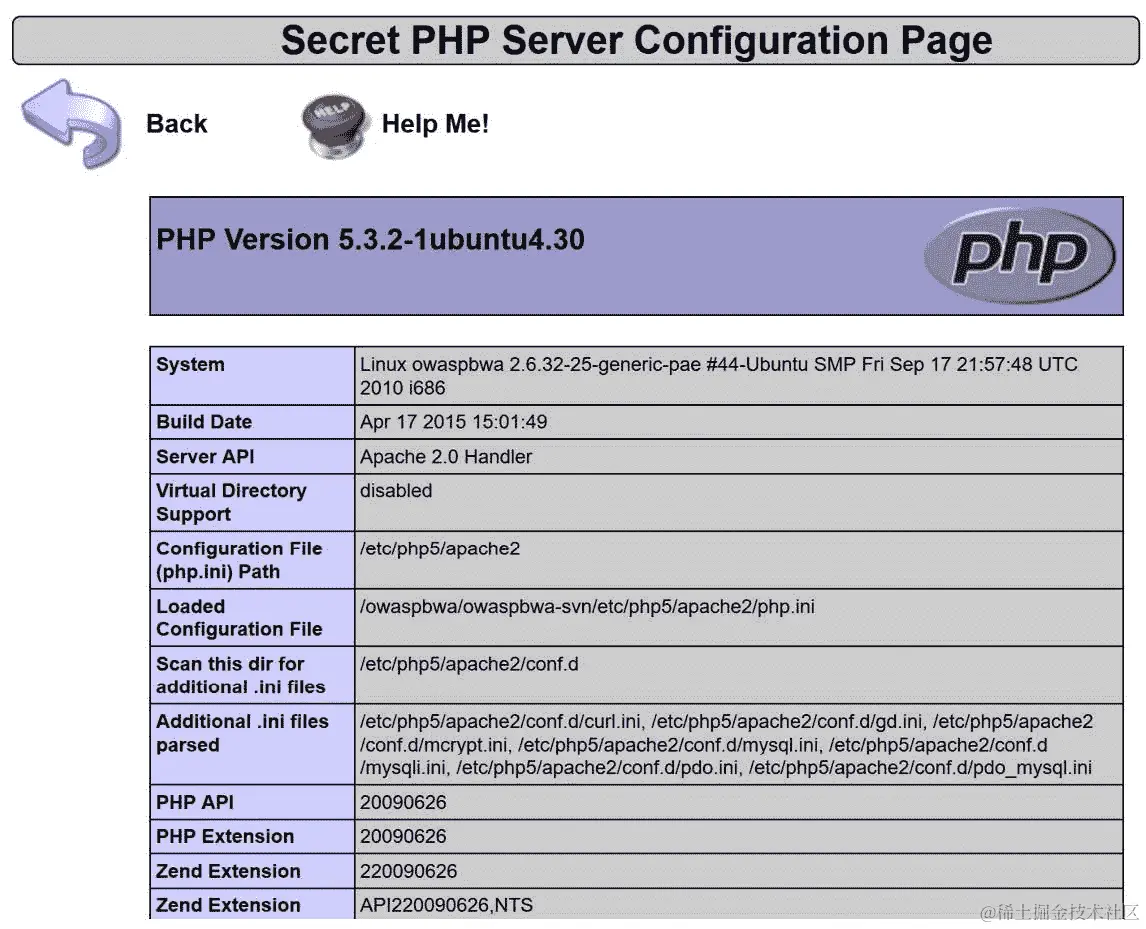Click the API220090626,NTS value
The width and height of the screenshot is (1146, 929).
tap(446, 906)
